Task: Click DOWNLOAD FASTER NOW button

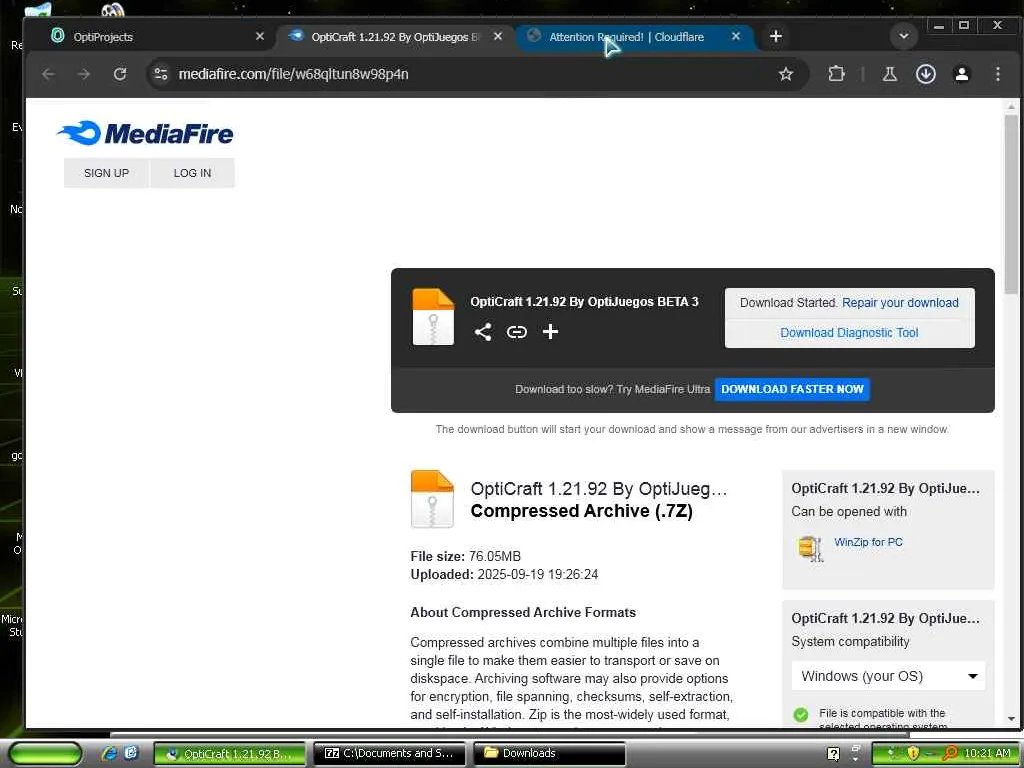Action: coord(792,389)
